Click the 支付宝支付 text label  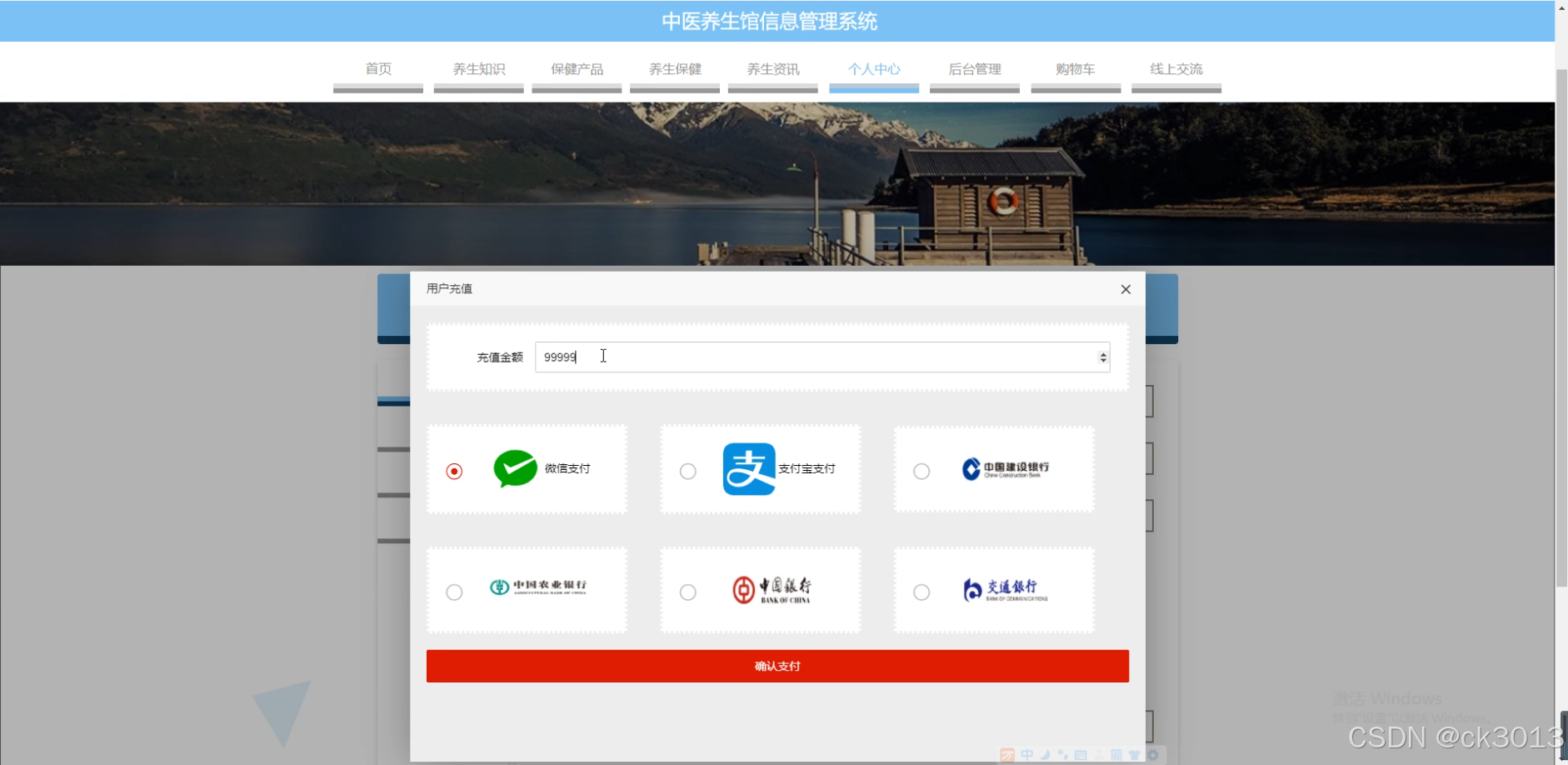[806, 469]
